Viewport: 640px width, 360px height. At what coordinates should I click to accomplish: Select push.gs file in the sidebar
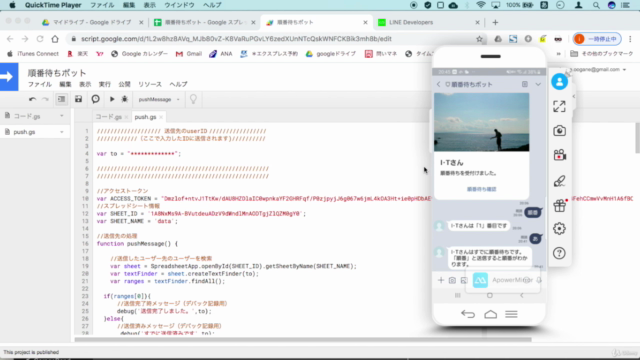[24, 132]
